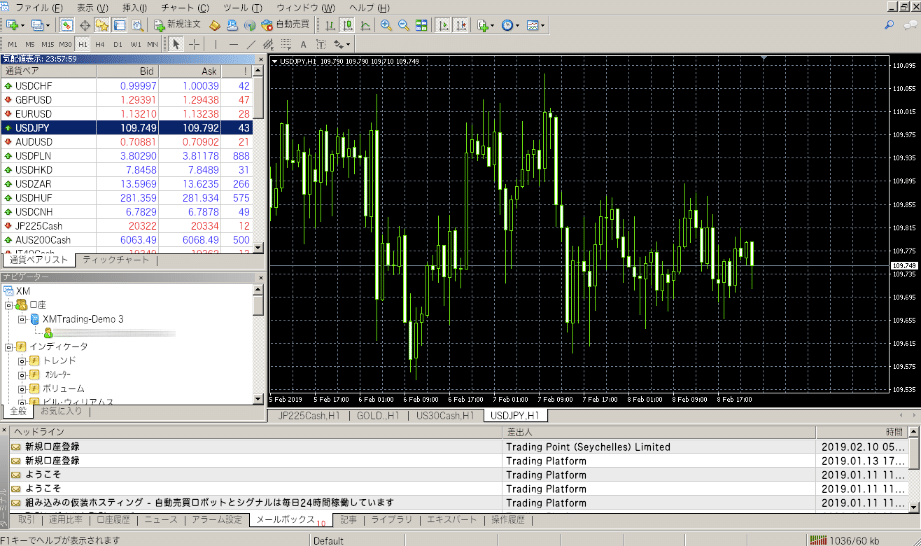This screenshot has width=921, height=546.
Task: Click the search magnifier icon
Action: coord(889,25)
